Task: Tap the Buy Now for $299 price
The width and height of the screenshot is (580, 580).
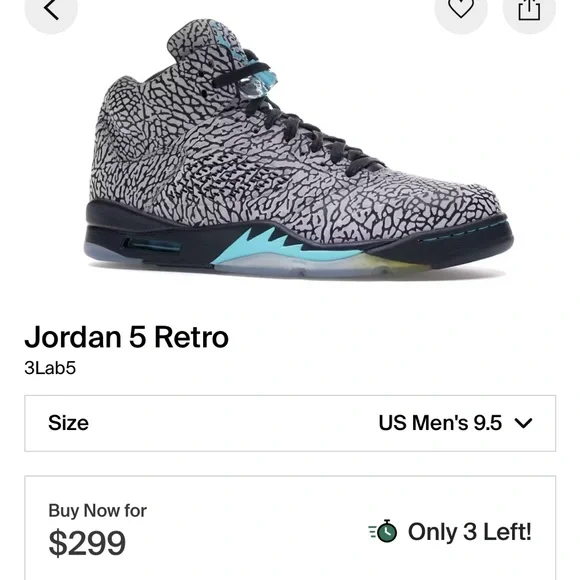Action: tap(98, 530)
